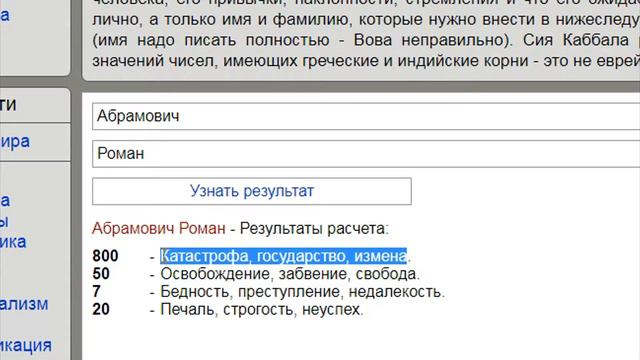Image resolution: width=640 pixels, height=360 pixels.
Task: Click the number 50 in results
Action: click(101, 274)
